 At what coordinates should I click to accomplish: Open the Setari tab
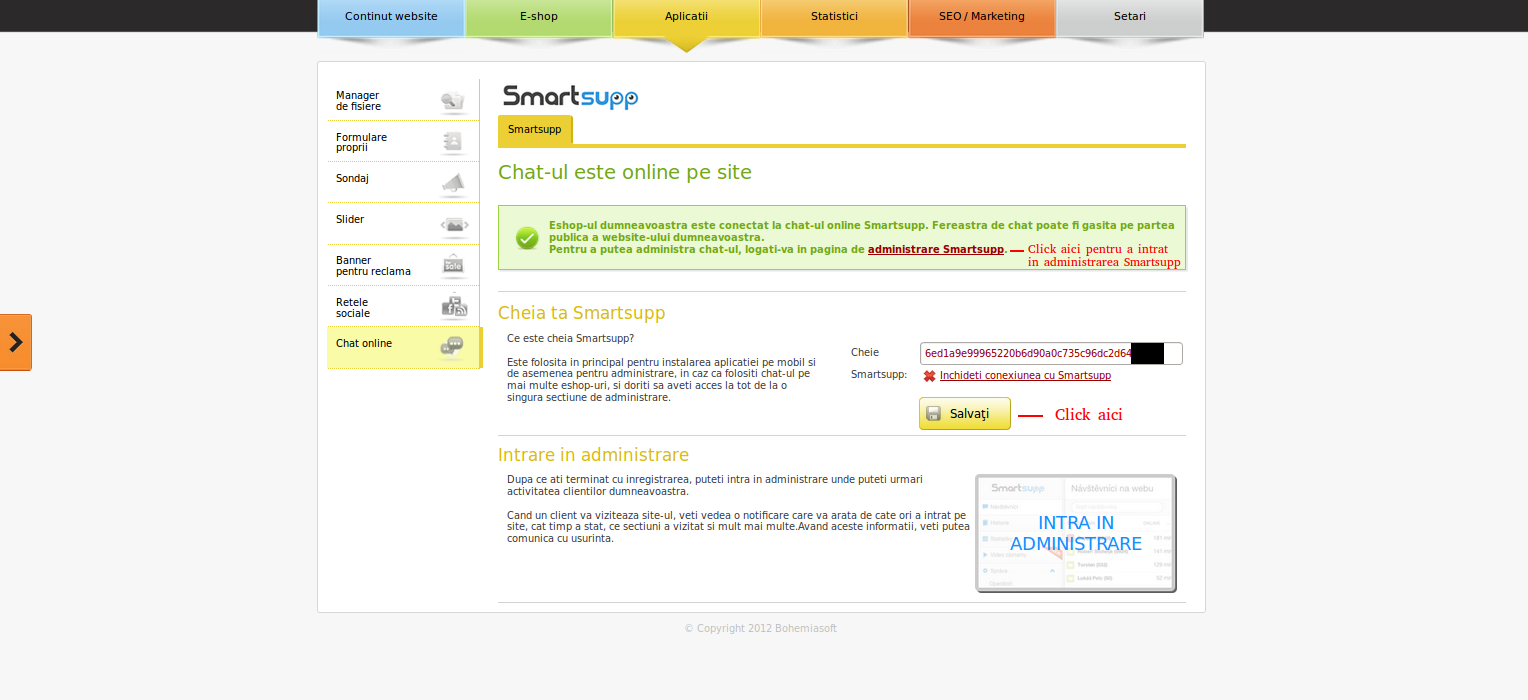[1130, 17]
